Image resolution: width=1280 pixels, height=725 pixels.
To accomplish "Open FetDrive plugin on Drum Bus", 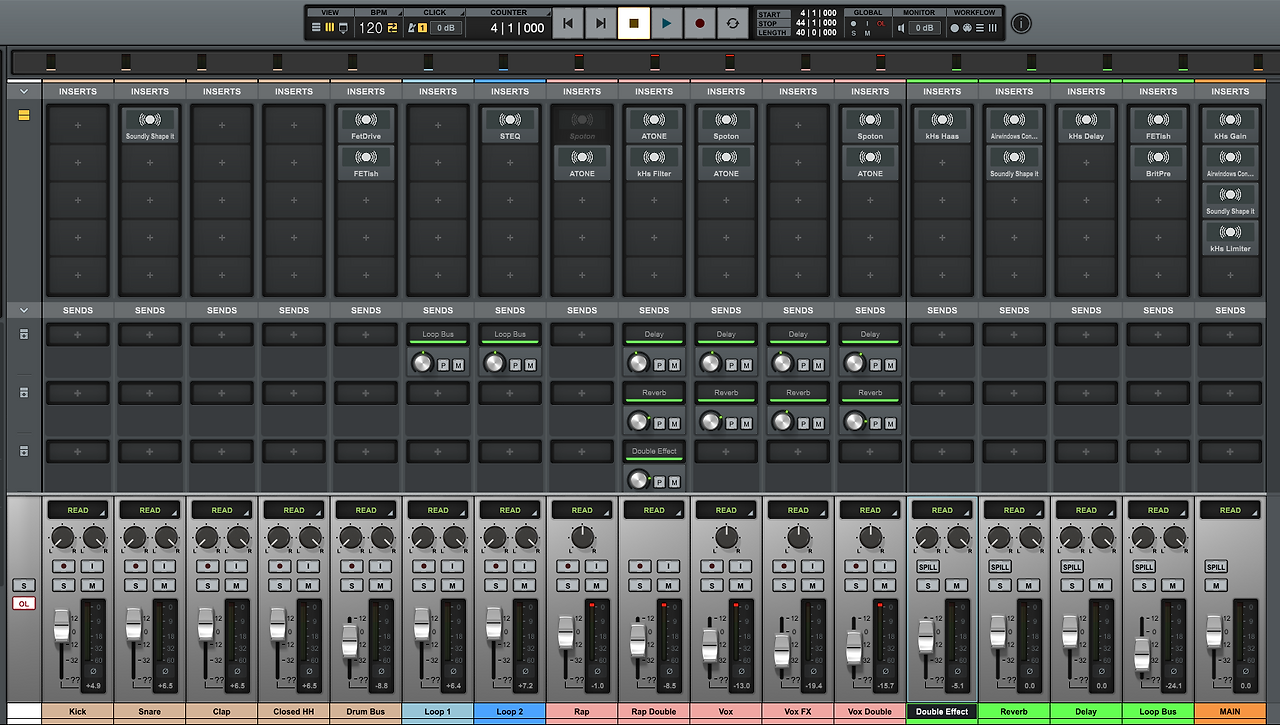I will click(x=366, y=125).
